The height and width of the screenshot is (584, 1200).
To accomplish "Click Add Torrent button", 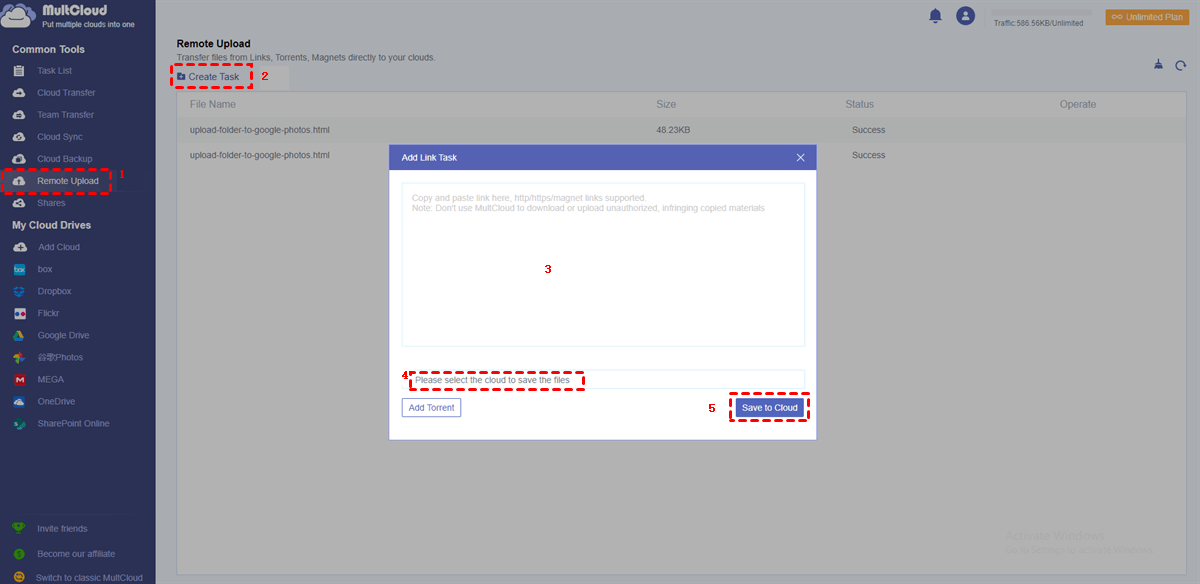I will [x=431, y=408].
